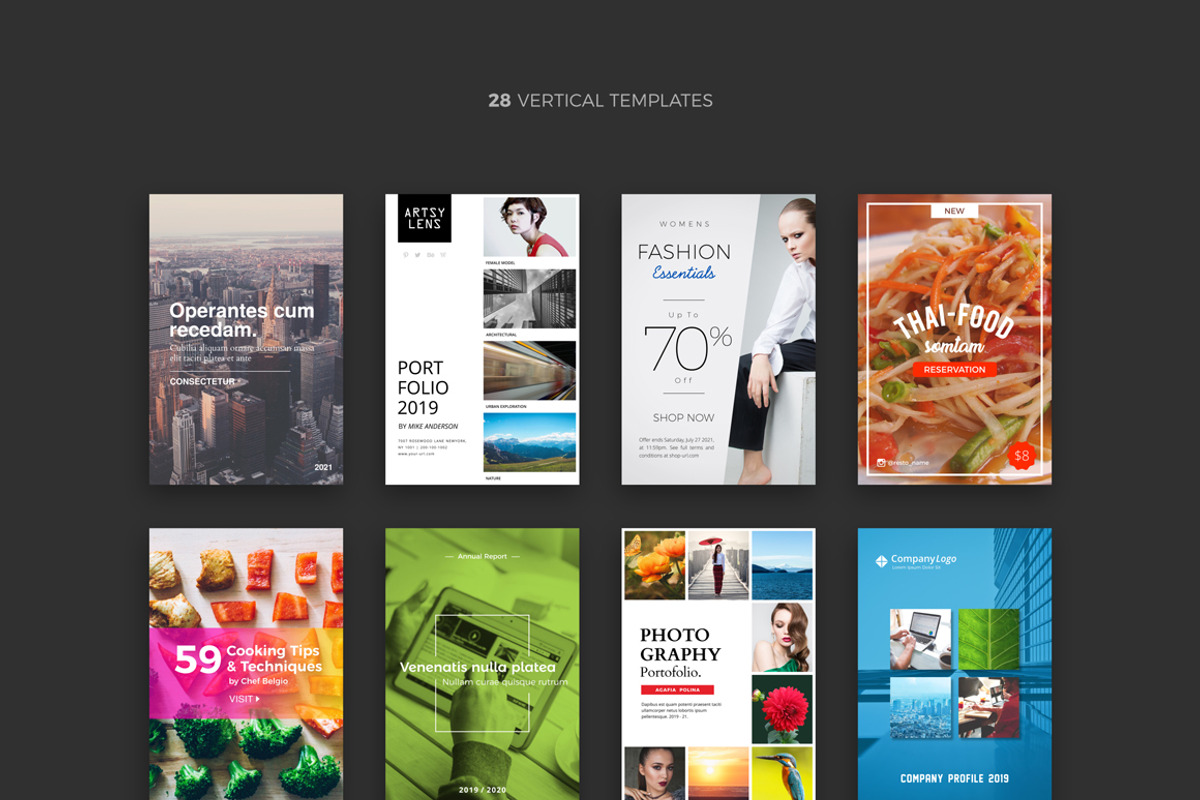
Task: Click 'Venenatis nulla platea' headline
Action: click(477, 667)
